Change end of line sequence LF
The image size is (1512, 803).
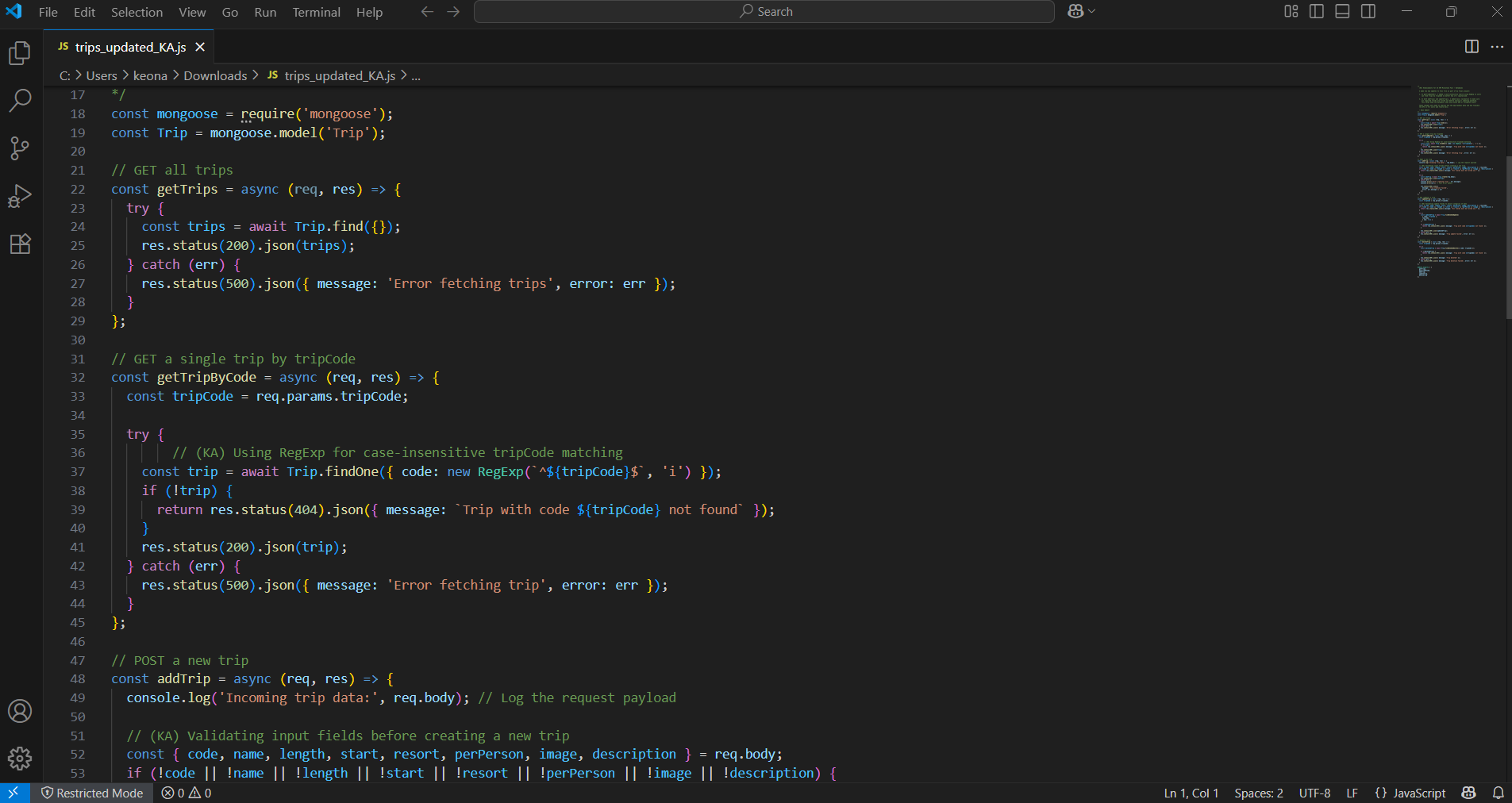click(x=1352, y=793)
